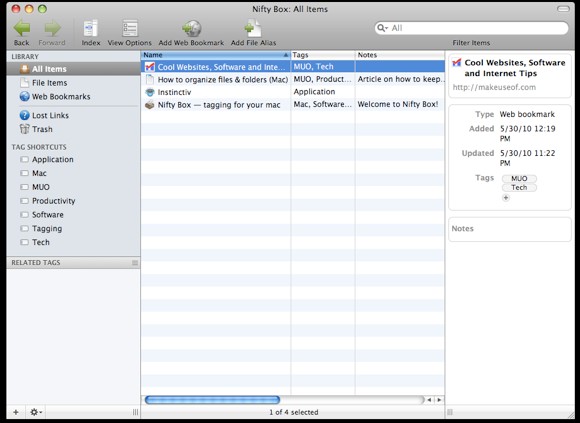This screenshot has width=580, height=423.
Task: Click the Nifty Box row icon
Action: pos(150,105)
